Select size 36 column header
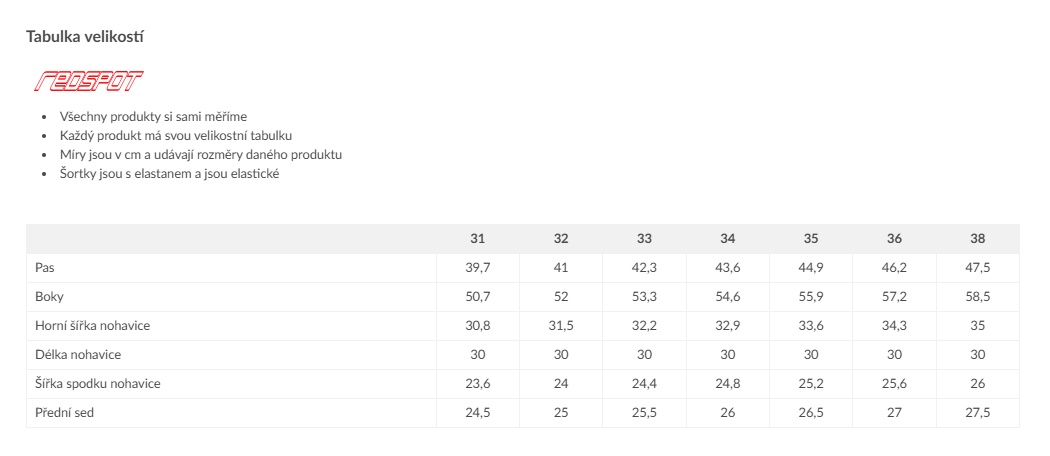1050x456 pixels. 894,239
